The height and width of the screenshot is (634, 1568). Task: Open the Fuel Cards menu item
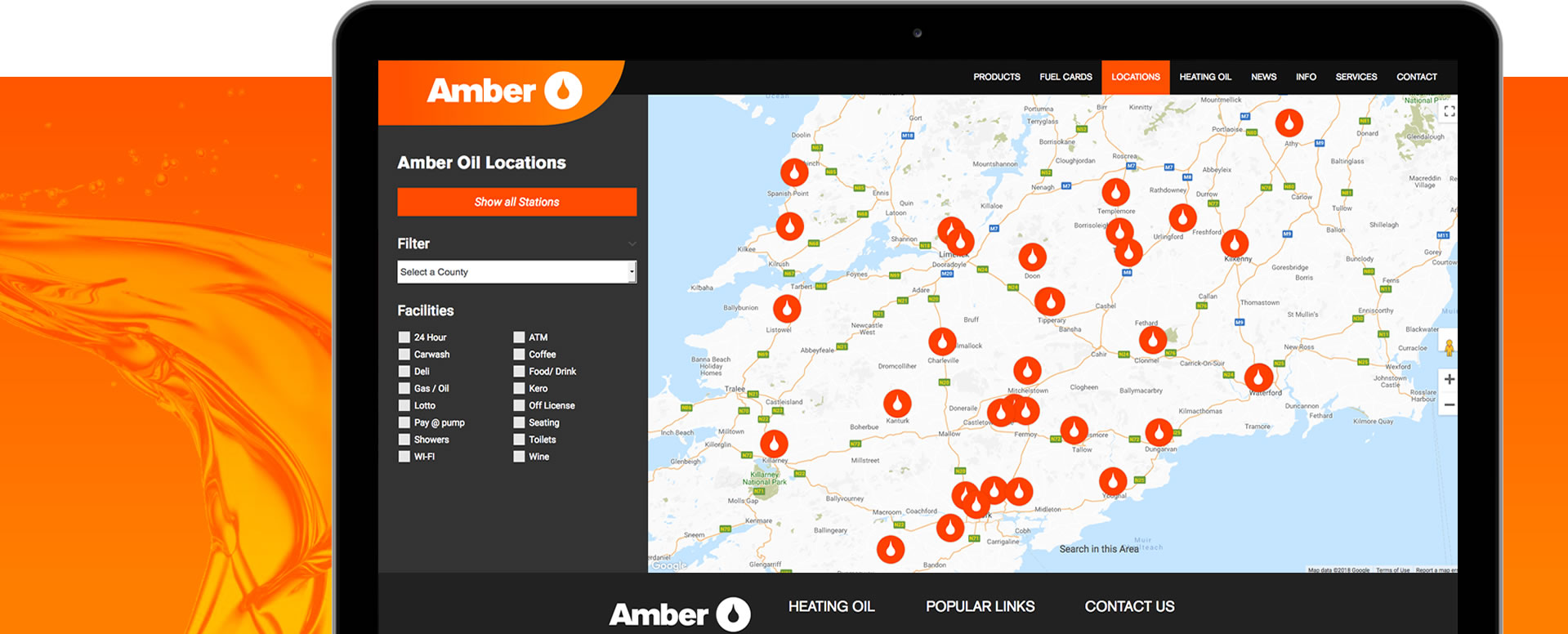tap(1065, 77)
